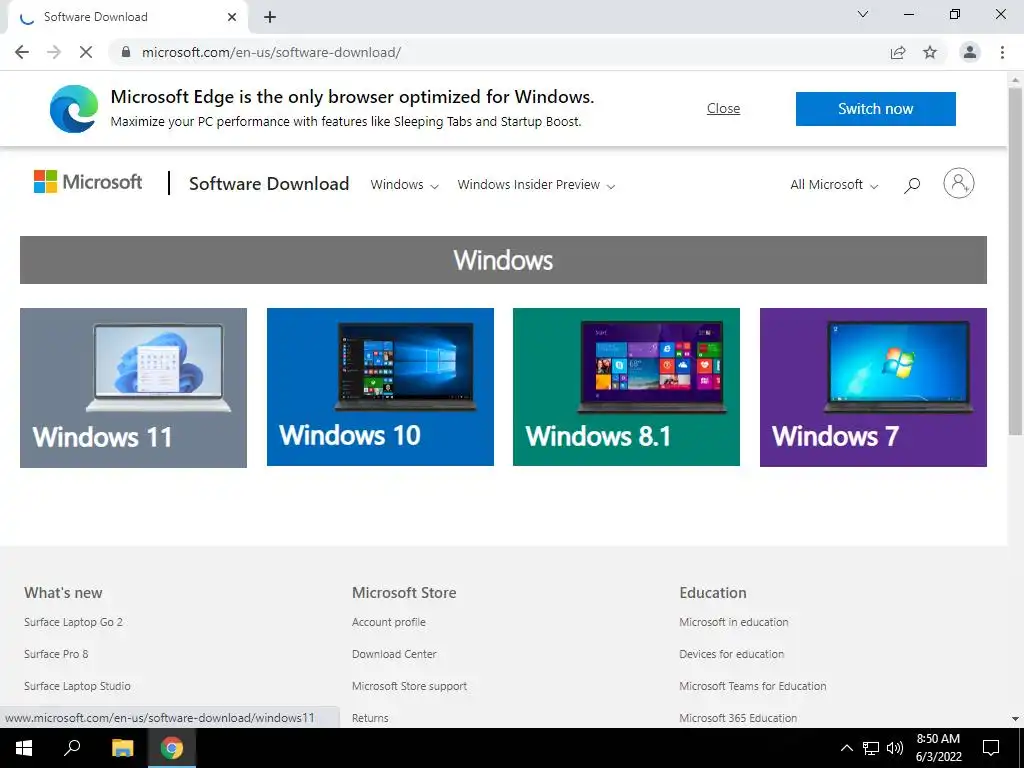Share this page icon in address bar

coord(898,52)
